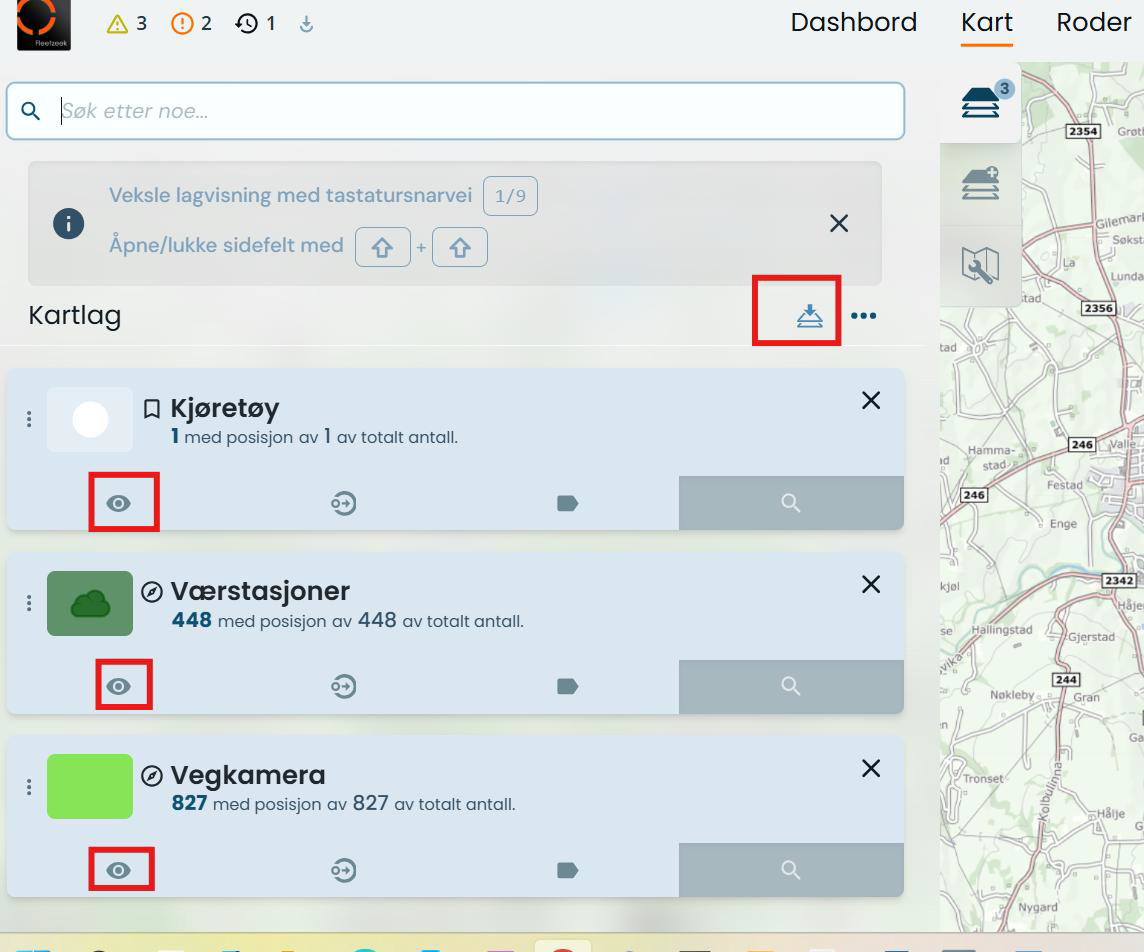Search within the Værstasjoner layer

791,686
